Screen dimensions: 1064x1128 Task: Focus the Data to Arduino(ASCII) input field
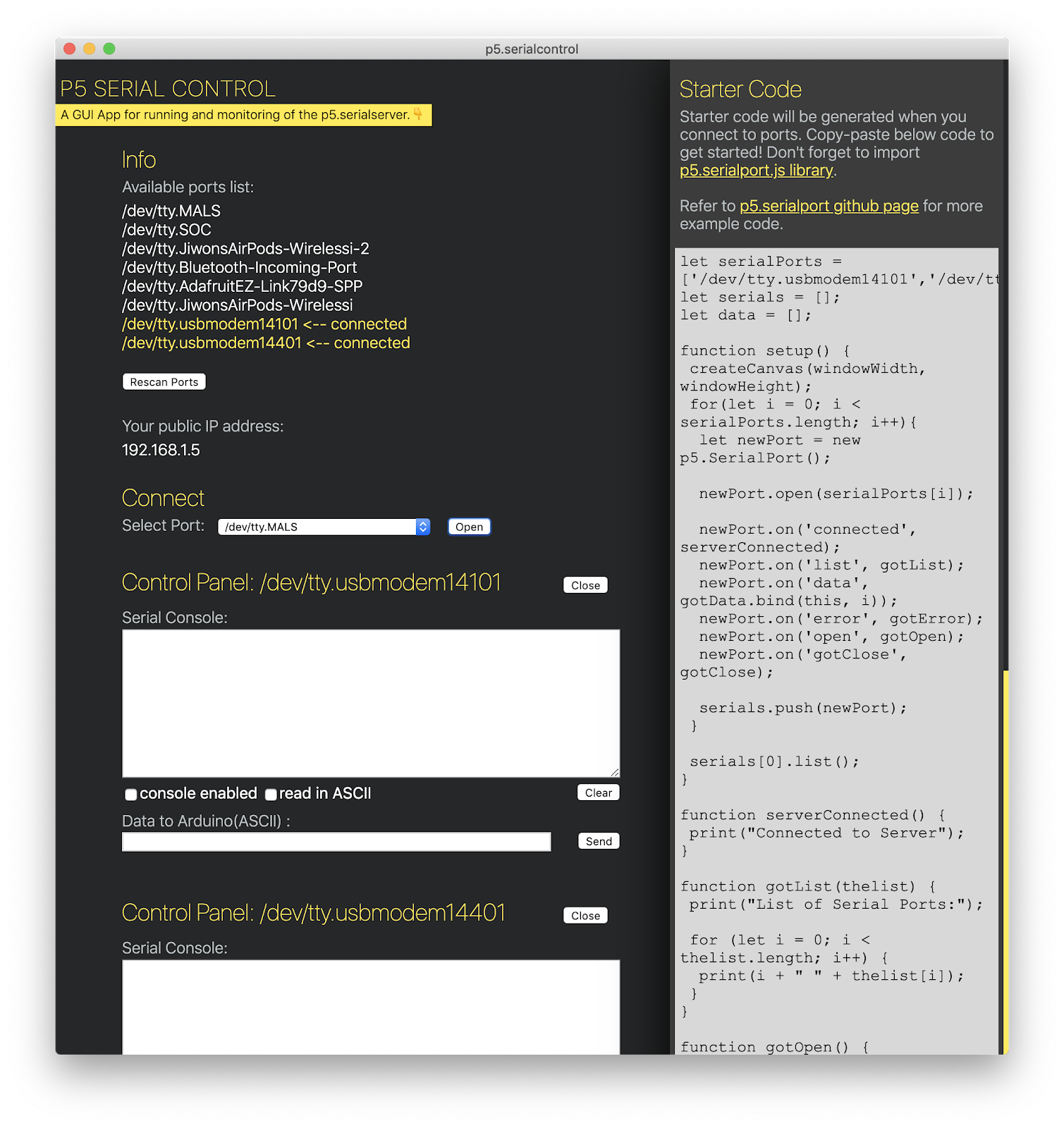336,842
